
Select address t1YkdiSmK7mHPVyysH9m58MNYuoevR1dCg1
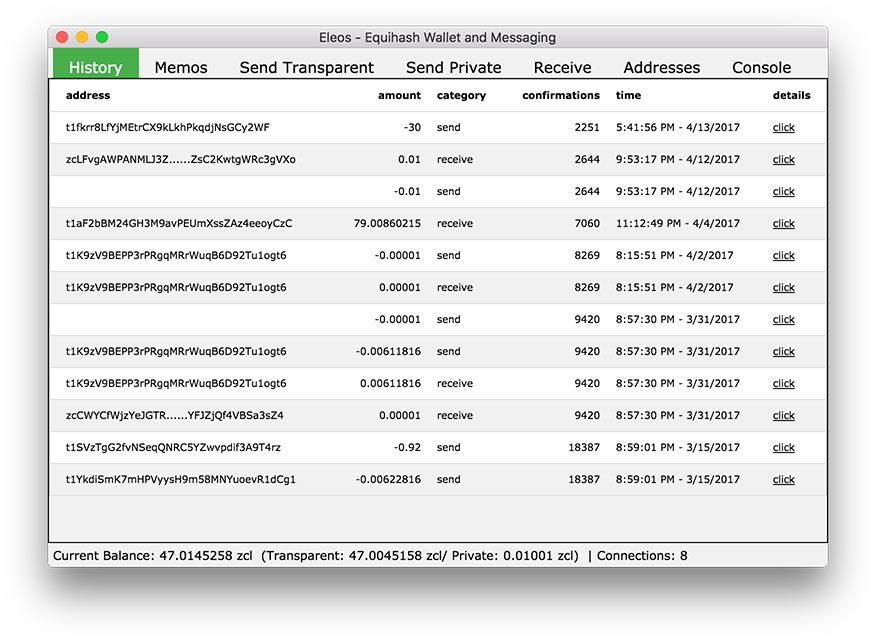pyautogui.click(x=180, y=479)
